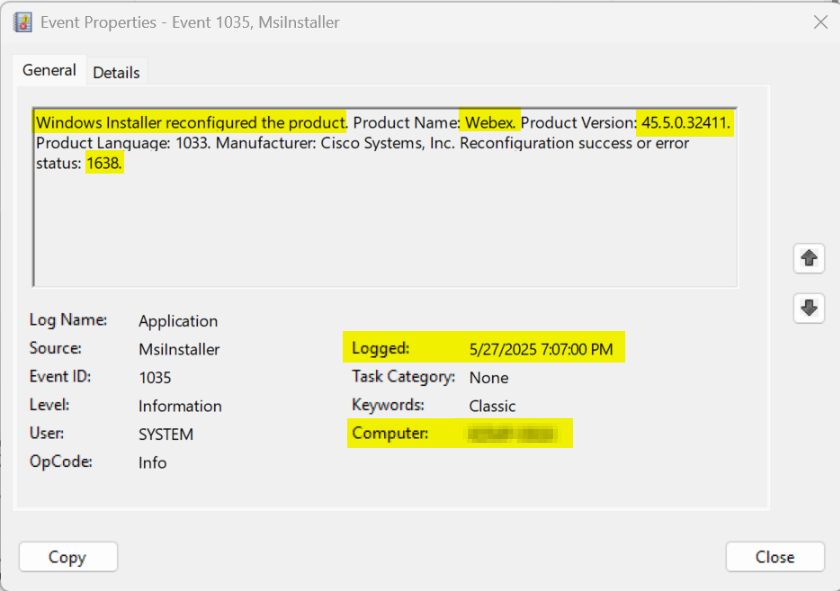
Task: Click the up arrow to view previous event
Action: [x=808, y=258]
